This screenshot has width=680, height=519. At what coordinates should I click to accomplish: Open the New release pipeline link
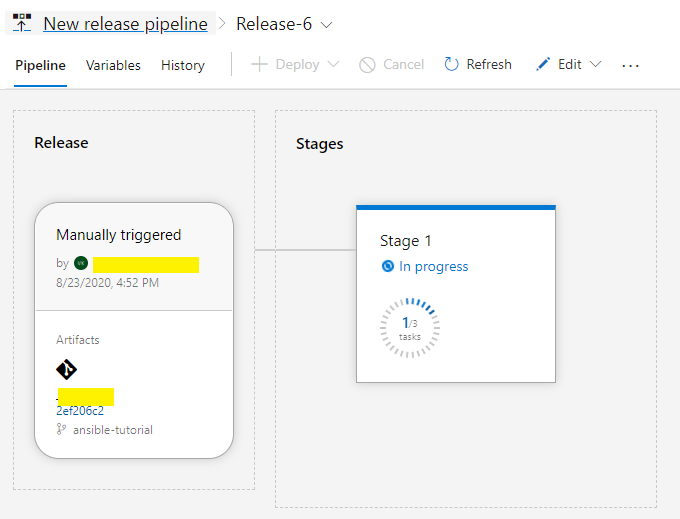[x=125, y=24]
